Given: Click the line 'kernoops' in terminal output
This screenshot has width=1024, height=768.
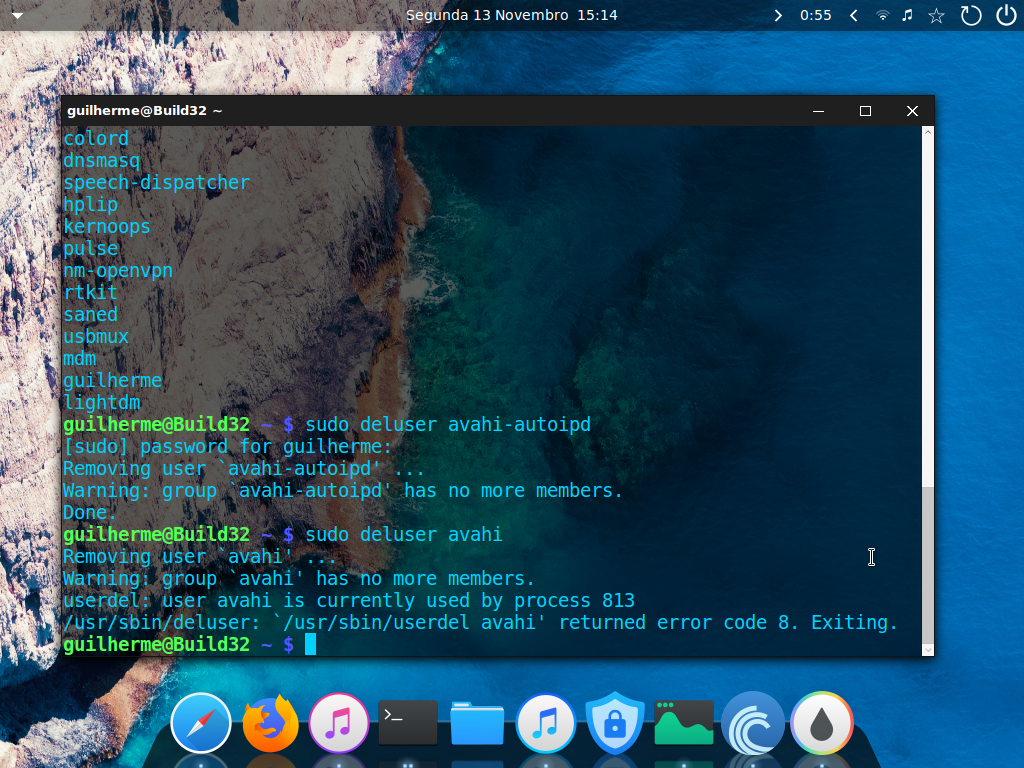Looking at the screenshot, I should (107, 227).
